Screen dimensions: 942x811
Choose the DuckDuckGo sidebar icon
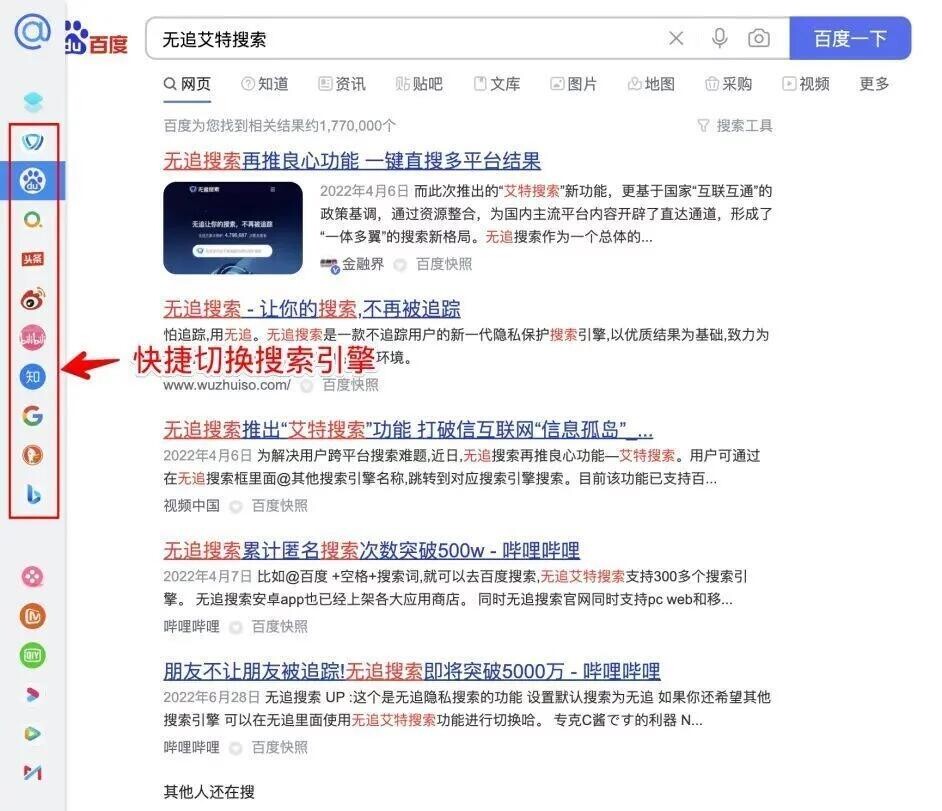pyautogui.click(x=32, y=455)
